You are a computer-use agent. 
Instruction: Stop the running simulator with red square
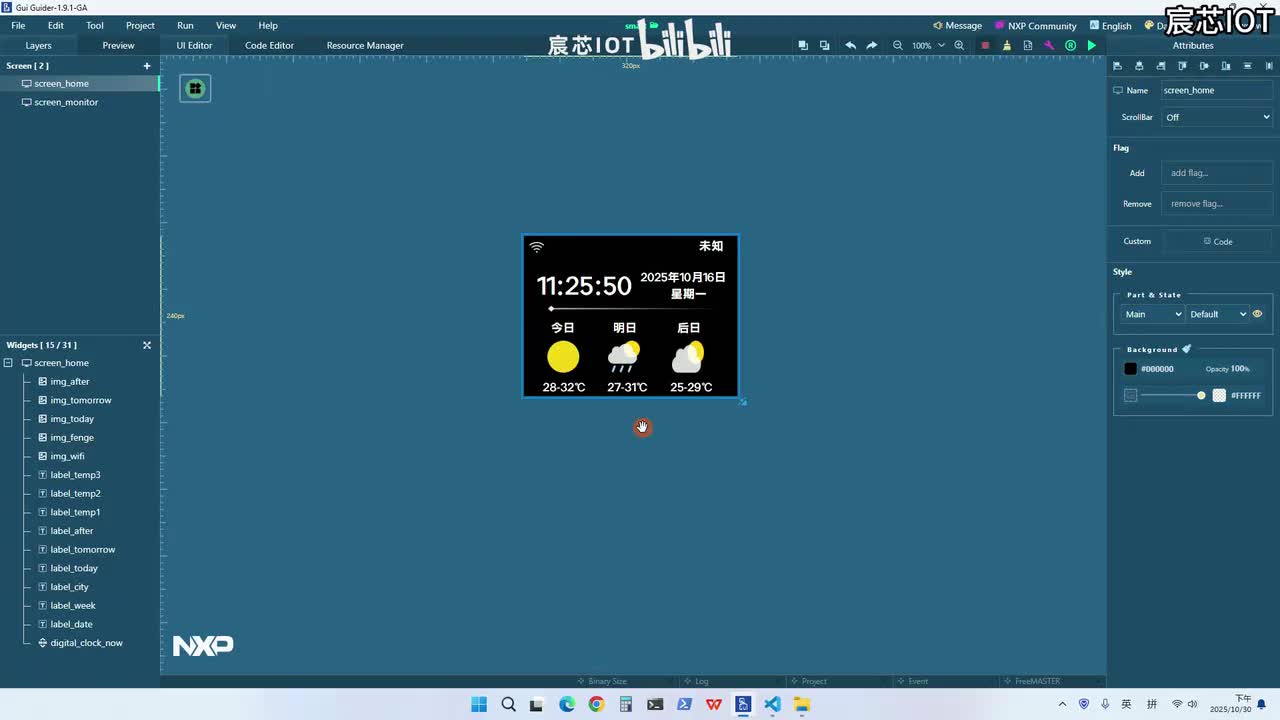985,45
